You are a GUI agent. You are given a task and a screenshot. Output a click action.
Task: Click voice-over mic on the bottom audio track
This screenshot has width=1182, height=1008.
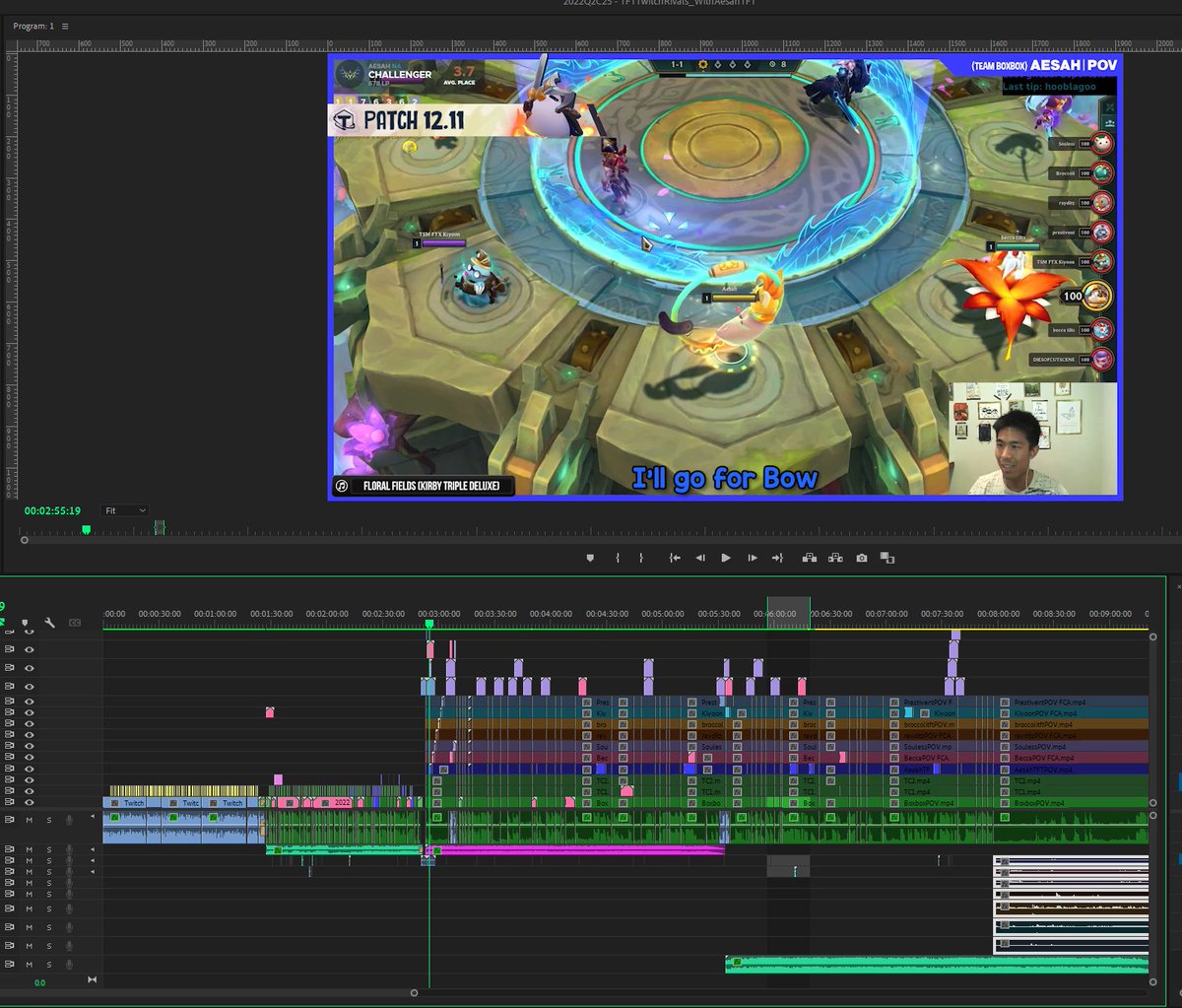(69, 964)
